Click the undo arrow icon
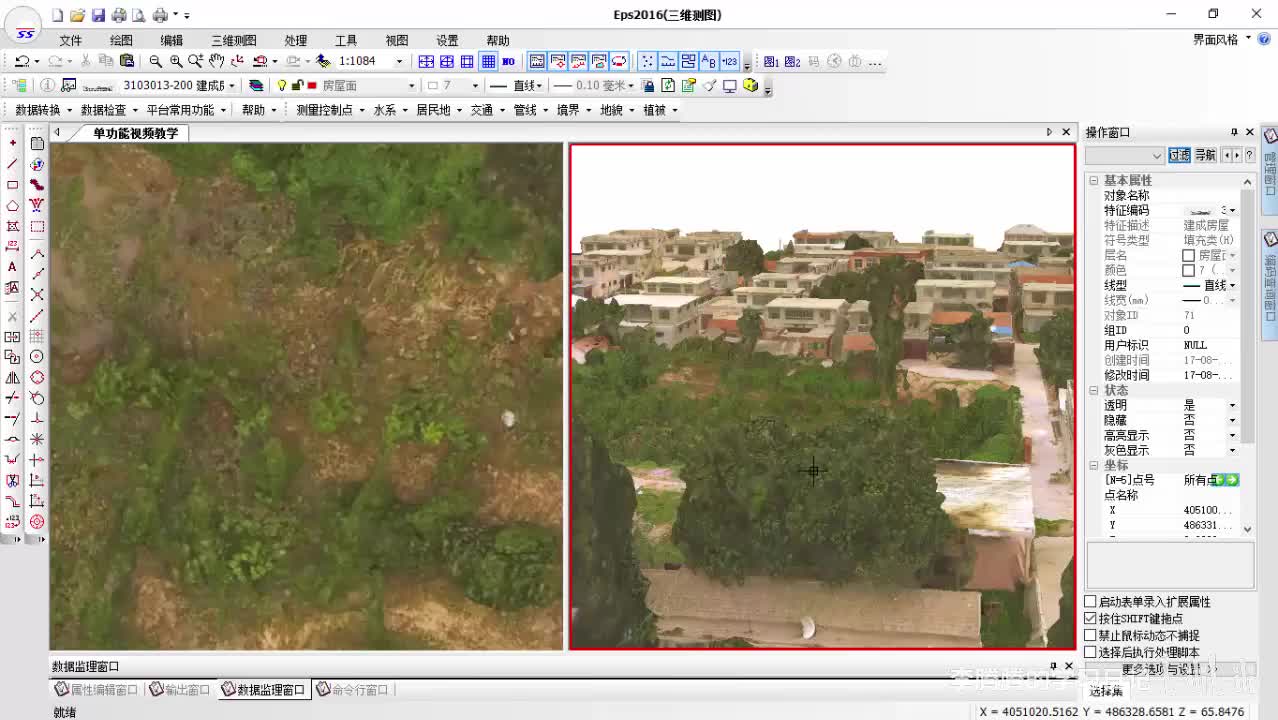 click(21, 62)
